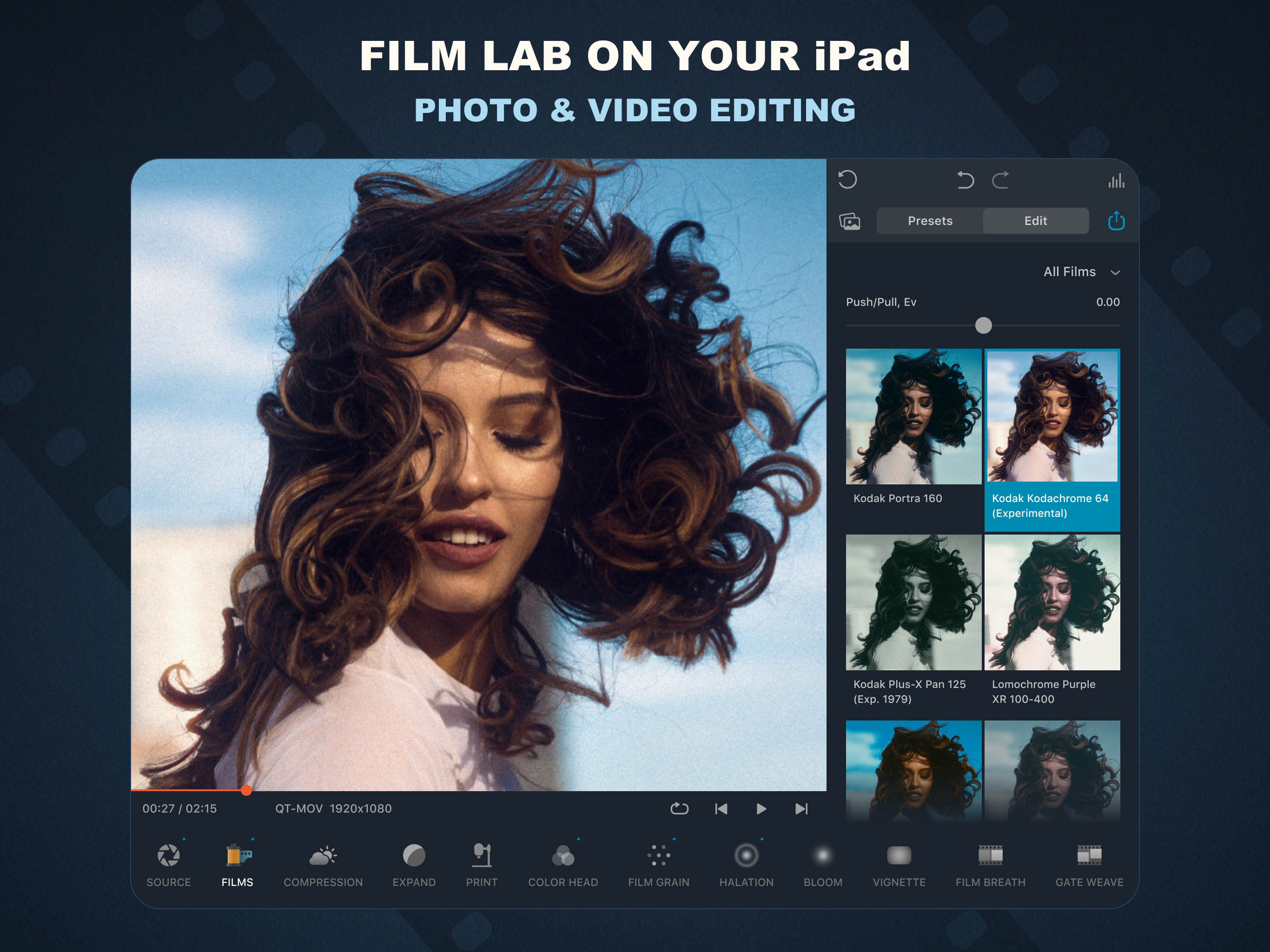Screen dimensions: 1270x952
Task: Select the Compression tool icon
Action: [x=323, y=856]
